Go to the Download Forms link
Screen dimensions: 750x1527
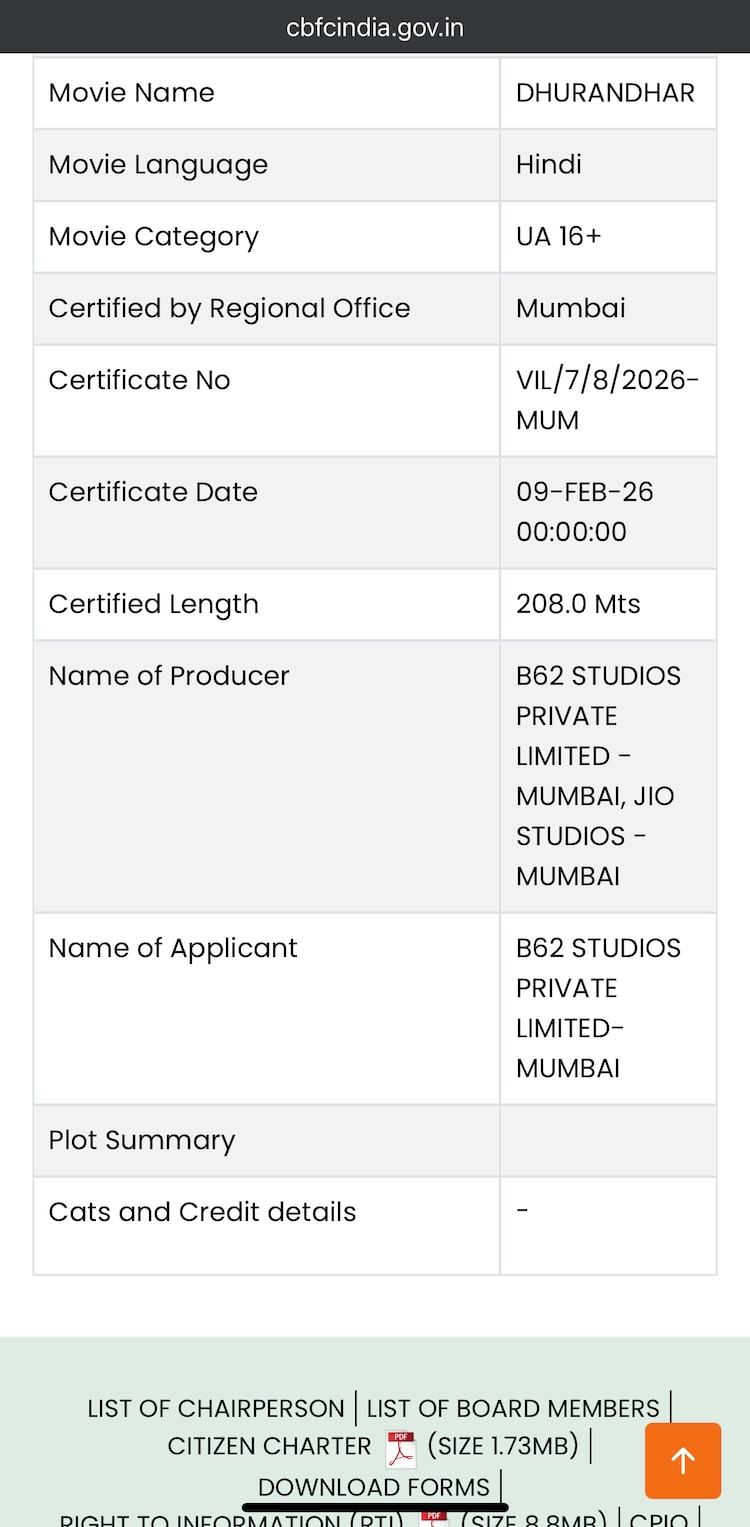[374, 1486]
